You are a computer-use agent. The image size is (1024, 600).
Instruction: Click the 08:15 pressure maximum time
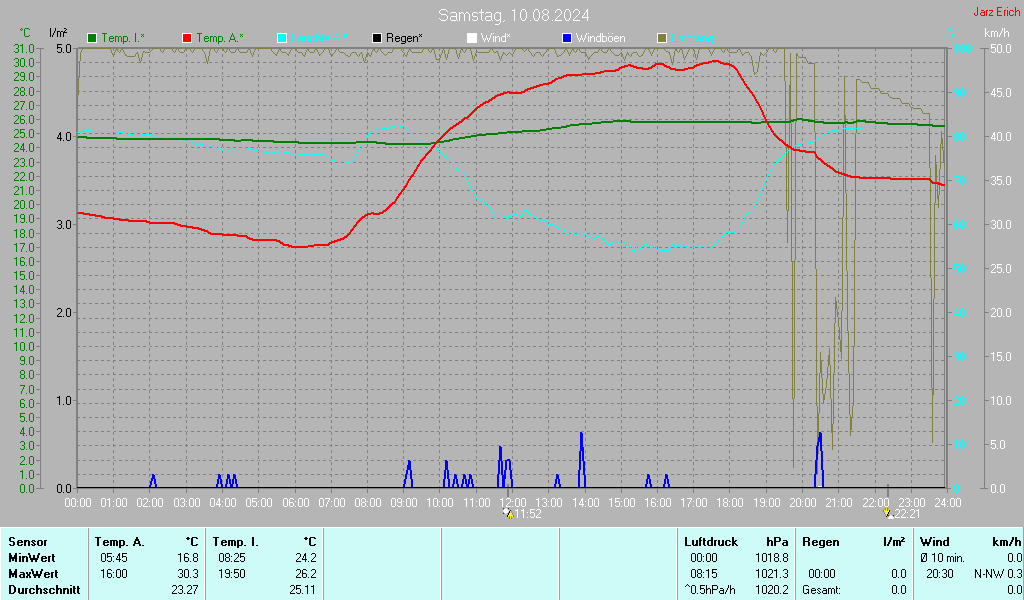(x=704, y=574)
